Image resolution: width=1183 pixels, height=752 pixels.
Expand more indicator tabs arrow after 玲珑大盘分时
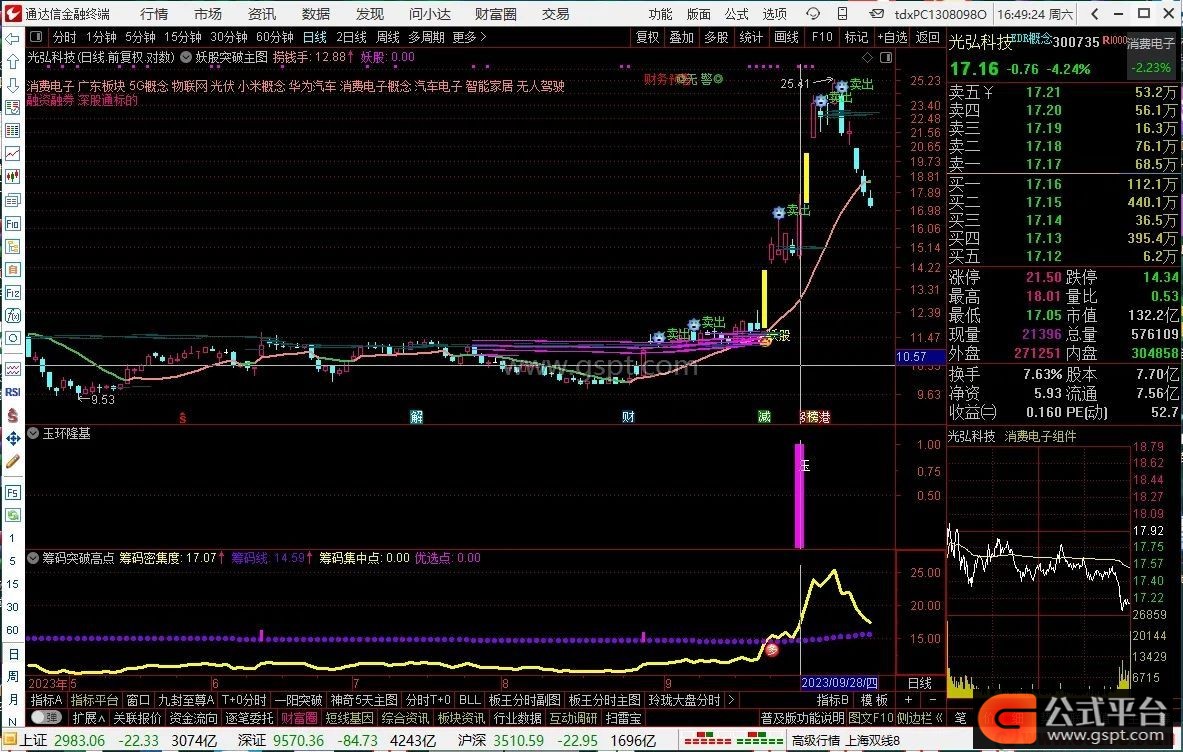pos(730,700)
